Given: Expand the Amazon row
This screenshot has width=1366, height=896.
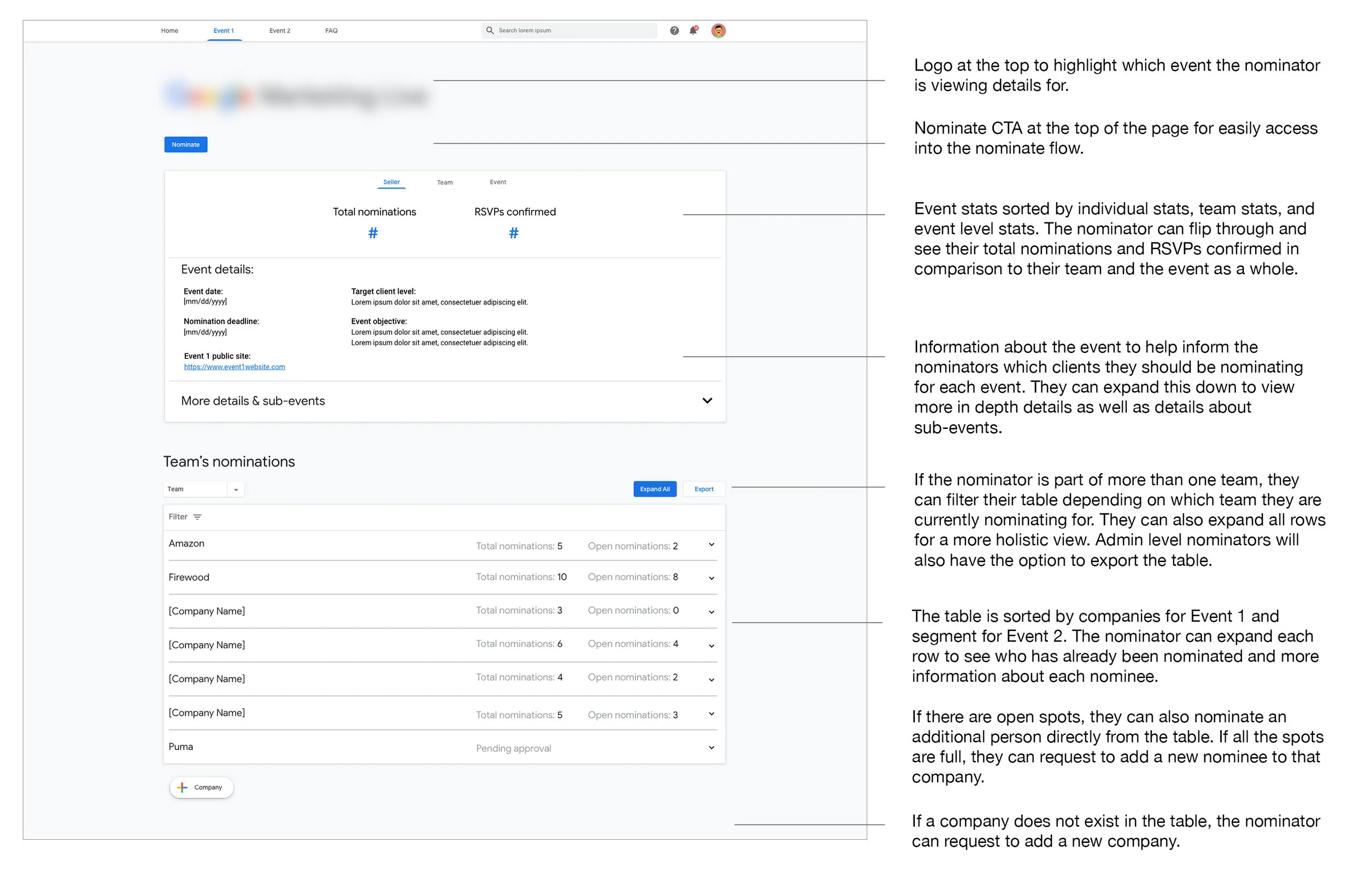Looking at the screenshot, I should click(x=711, y=545).
